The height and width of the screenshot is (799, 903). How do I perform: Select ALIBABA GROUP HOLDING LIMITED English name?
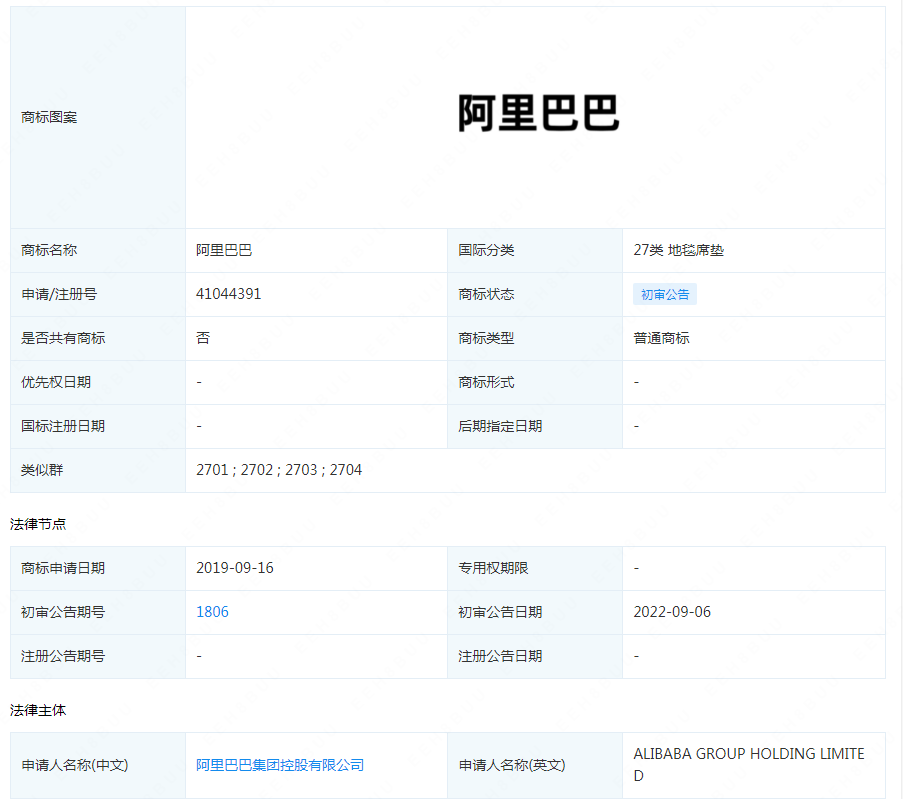click(749, 764)
